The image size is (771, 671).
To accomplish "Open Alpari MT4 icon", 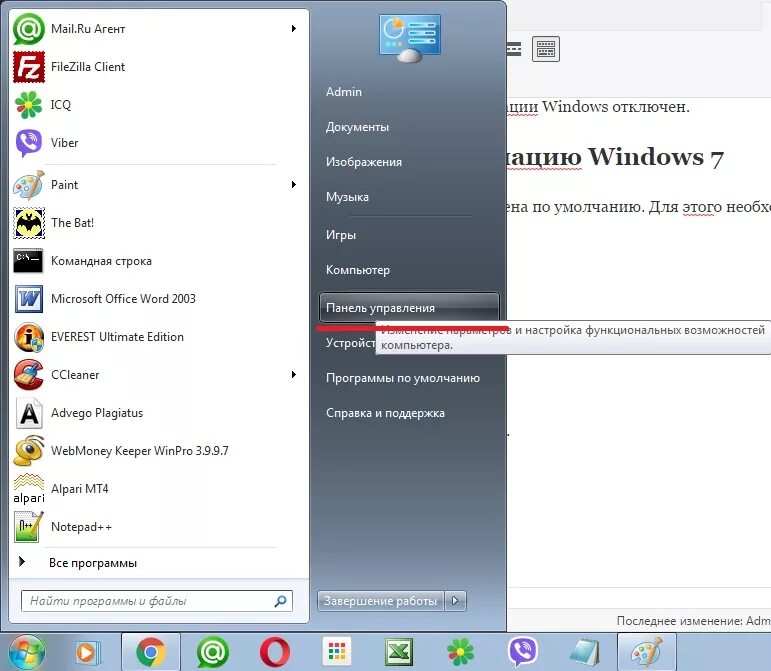I will tap(29, 489).
